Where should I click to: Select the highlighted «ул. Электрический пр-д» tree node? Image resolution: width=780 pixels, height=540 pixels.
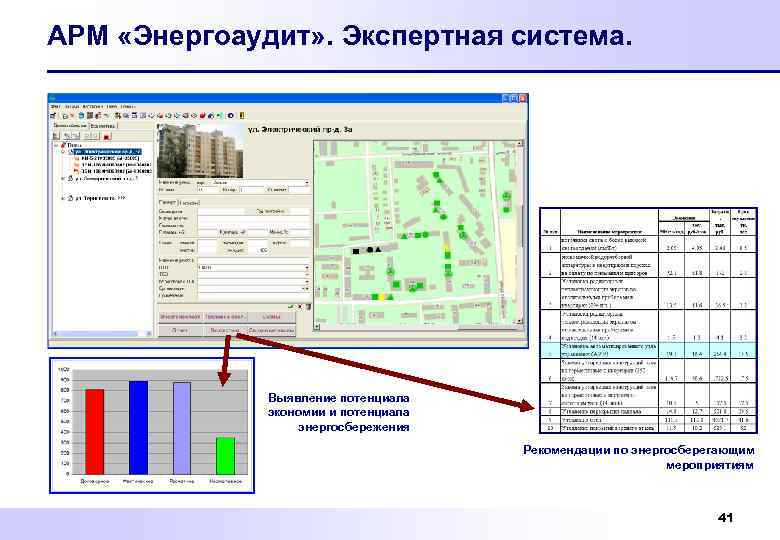tap(108, 151)
